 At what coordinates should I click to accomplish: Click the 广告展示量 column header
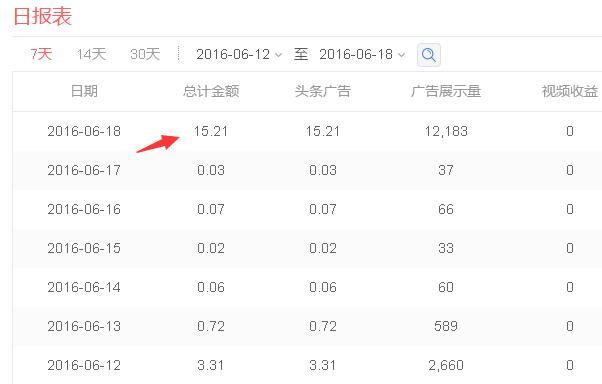click(x=446, y=91)
